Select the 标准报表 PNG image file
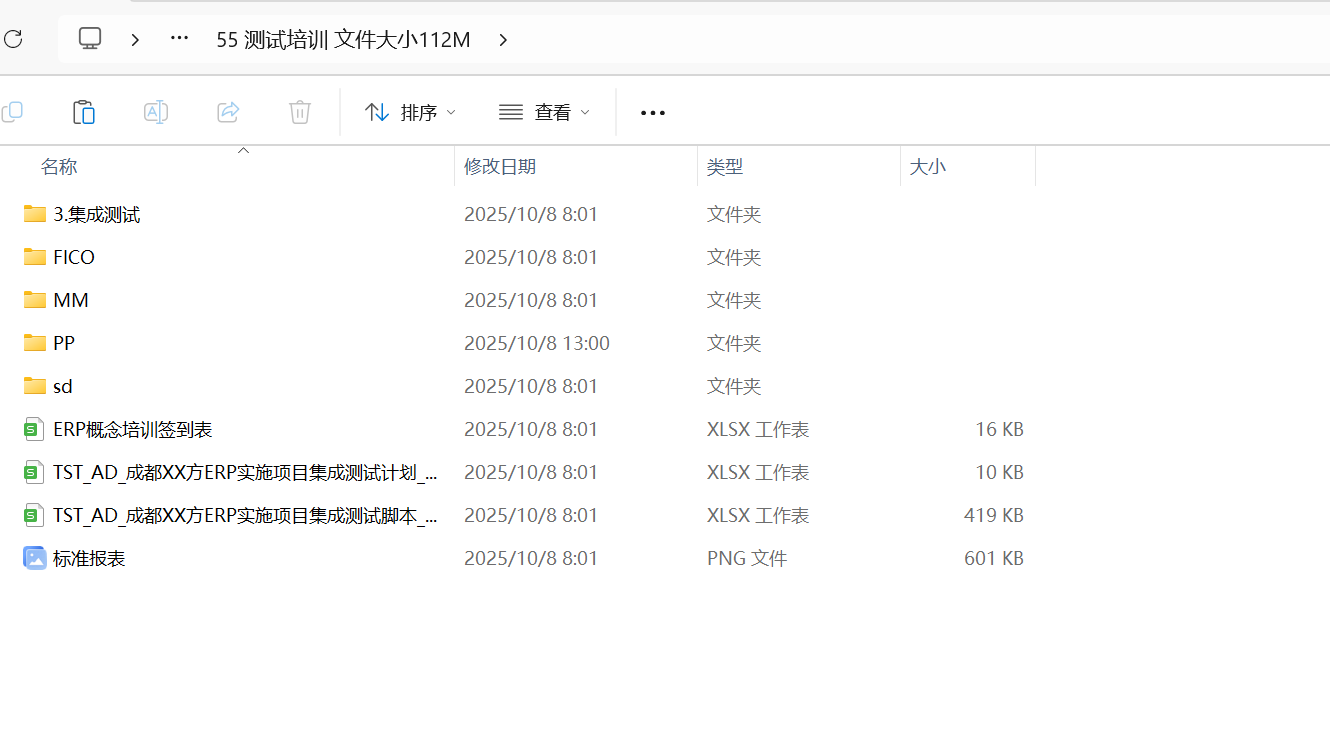This screenshot has width=1330, height=734. (89, 558)
